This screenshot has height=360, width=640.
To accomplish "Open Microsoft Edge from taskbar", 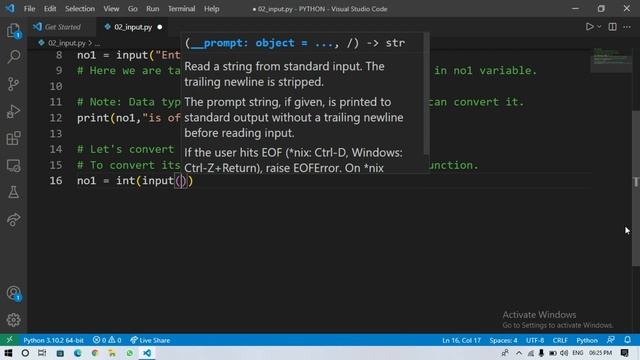I will pyautogui.click(x=78, y=353).
